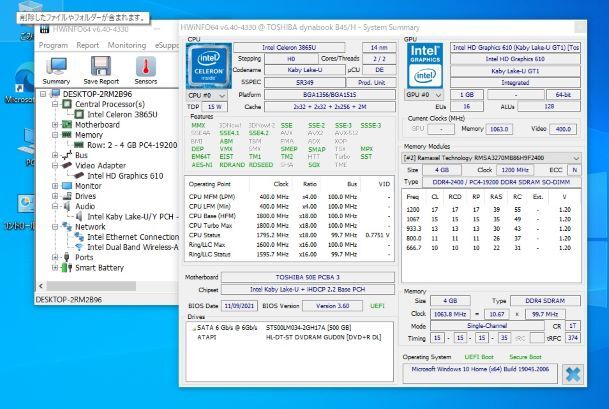Select Intel HD Graphics 610 tree item
The width and height of the screenshot is (609, 409).
pyautogui.click(x=125, y=176)
